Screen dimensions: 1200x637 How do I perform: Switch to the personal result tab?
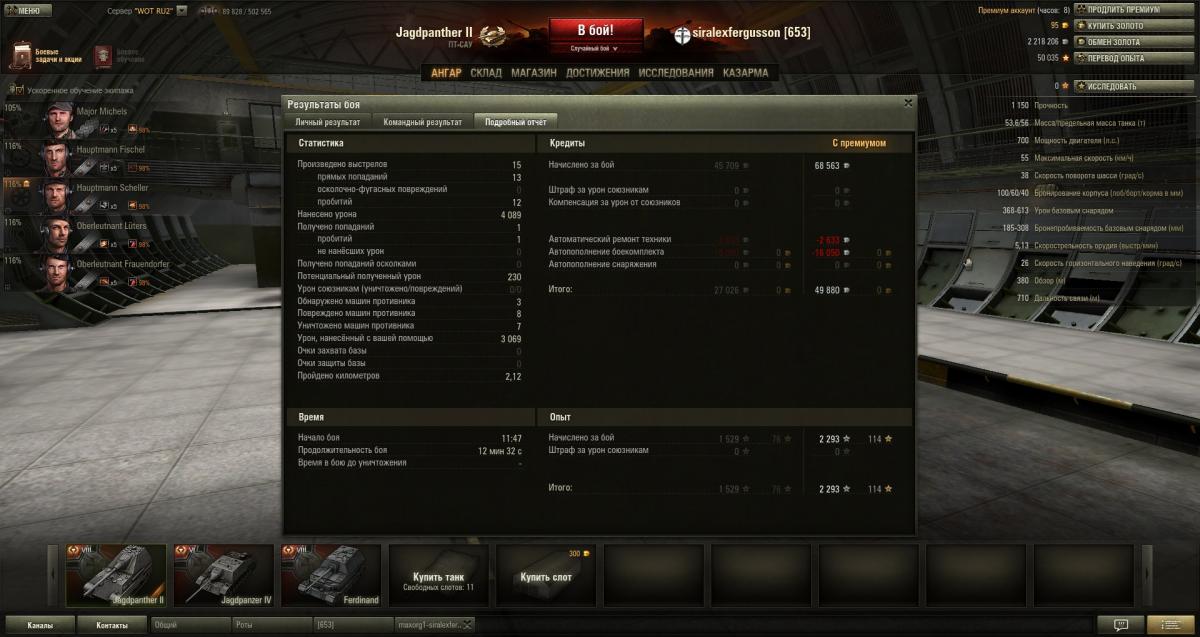pos(328,122)
